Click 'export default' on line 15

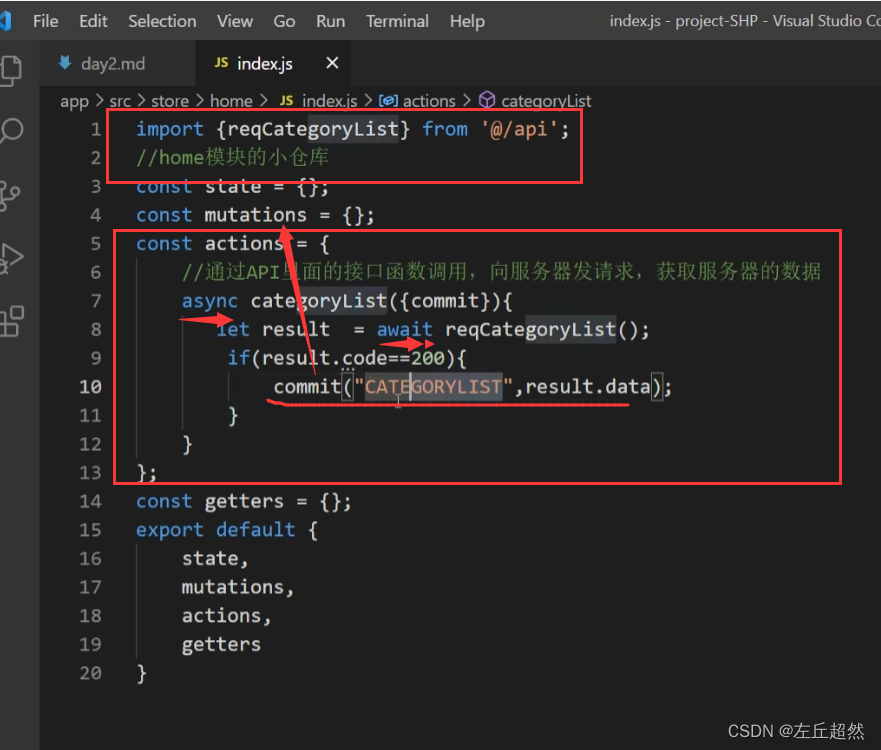pyautogui.click(x=215, y=530)
